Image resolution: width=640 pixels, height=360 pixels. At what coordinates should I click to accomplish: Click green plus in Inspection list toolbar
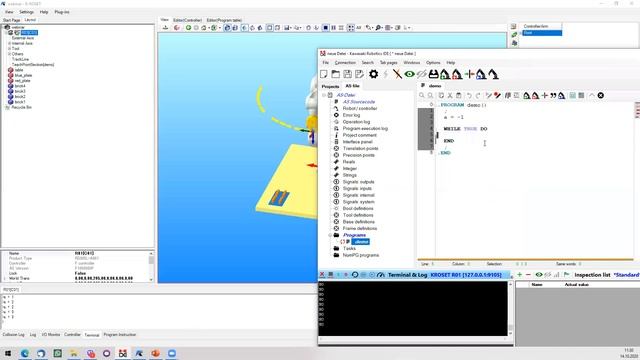(x=520, y=275)
